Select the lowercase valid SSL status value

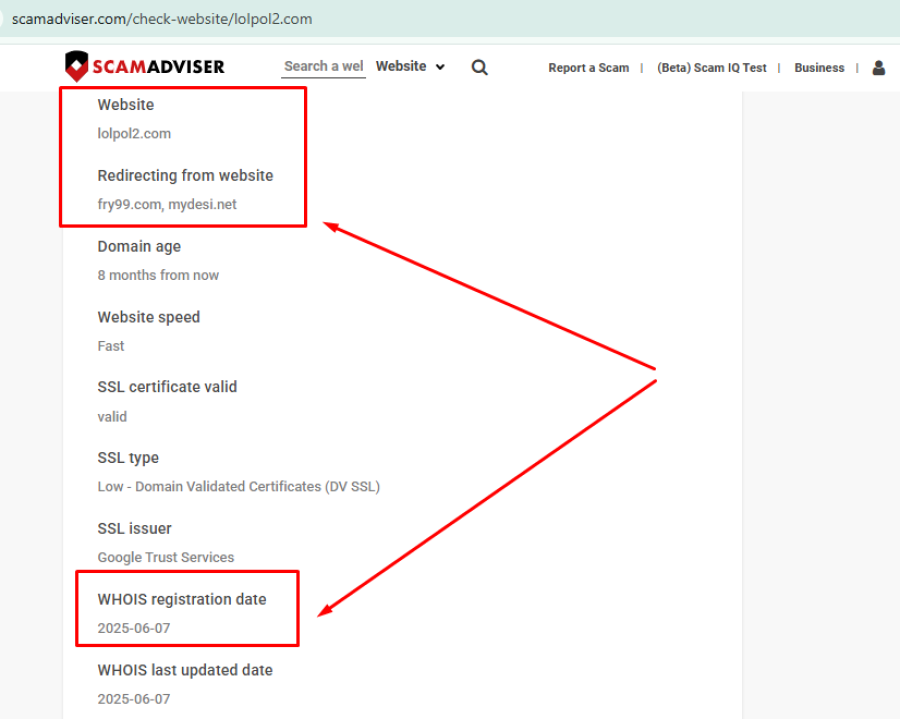click(x=112, y=417)
